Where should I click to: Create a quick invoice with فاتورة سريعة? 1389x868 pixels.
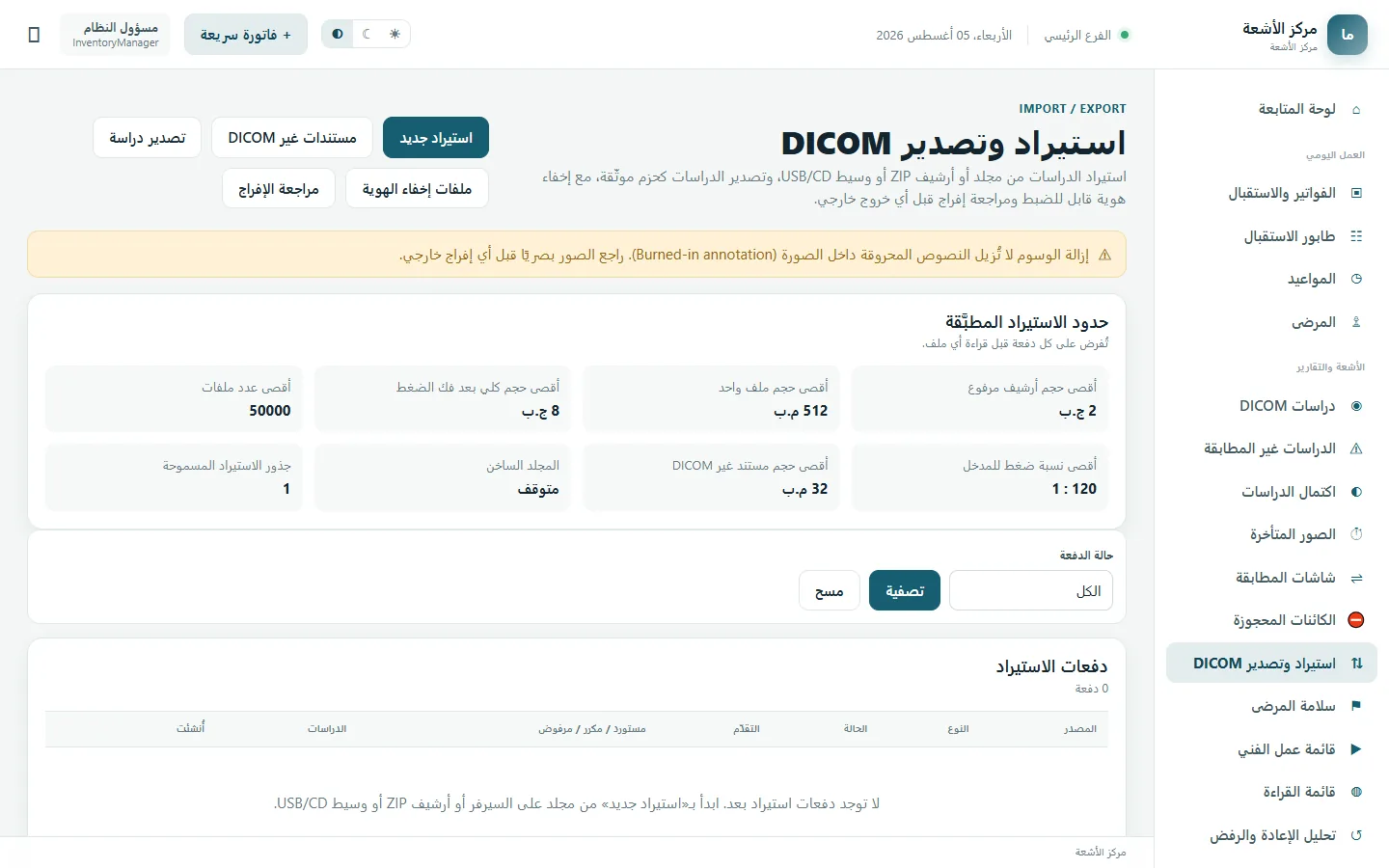(246, 35)
